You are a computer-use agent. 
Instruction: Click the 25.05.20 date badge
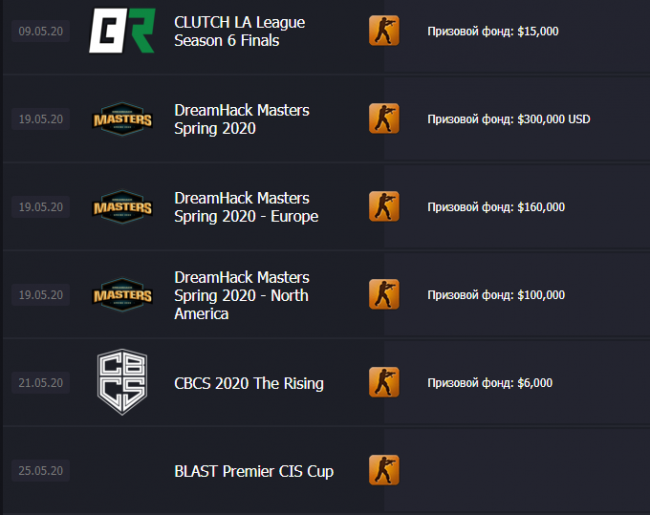[41, 471]
